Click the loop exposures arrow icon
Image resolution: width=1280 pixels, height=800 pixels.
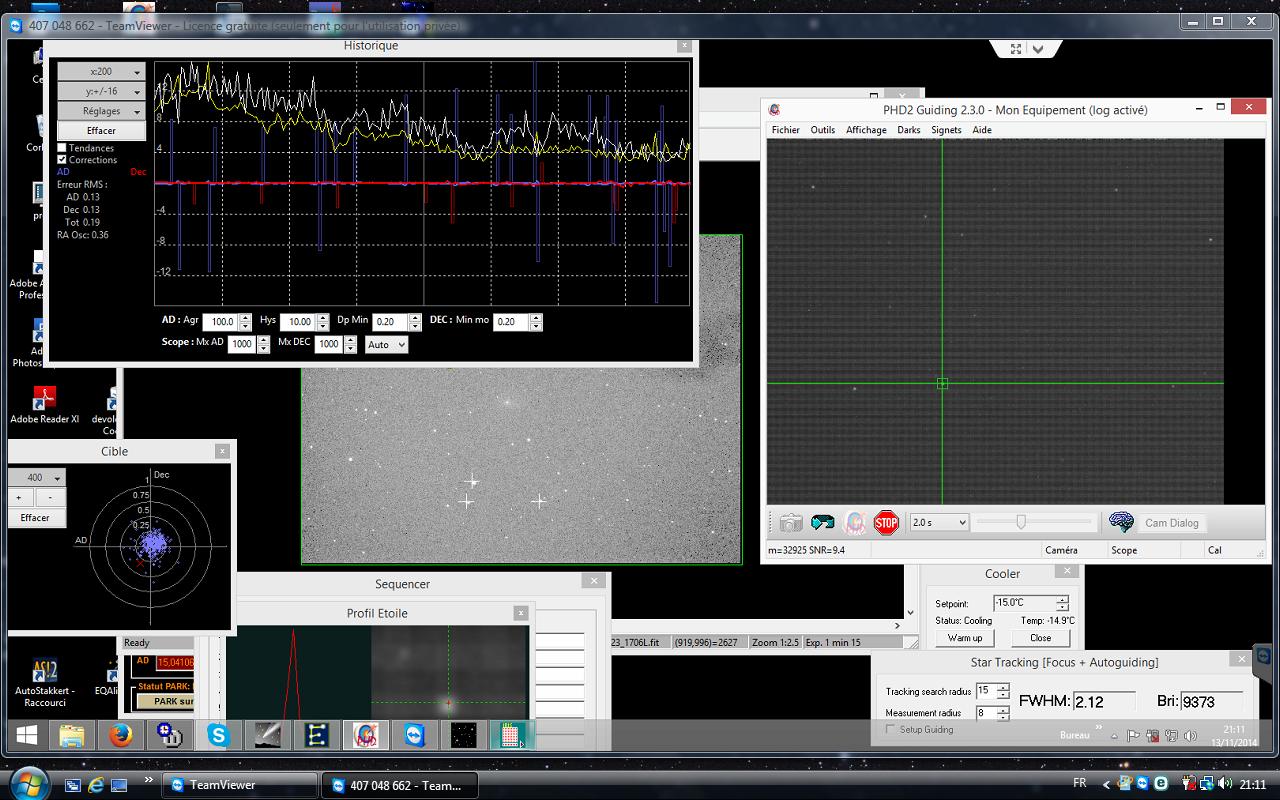pyautogui.click(x=823, y=523)
